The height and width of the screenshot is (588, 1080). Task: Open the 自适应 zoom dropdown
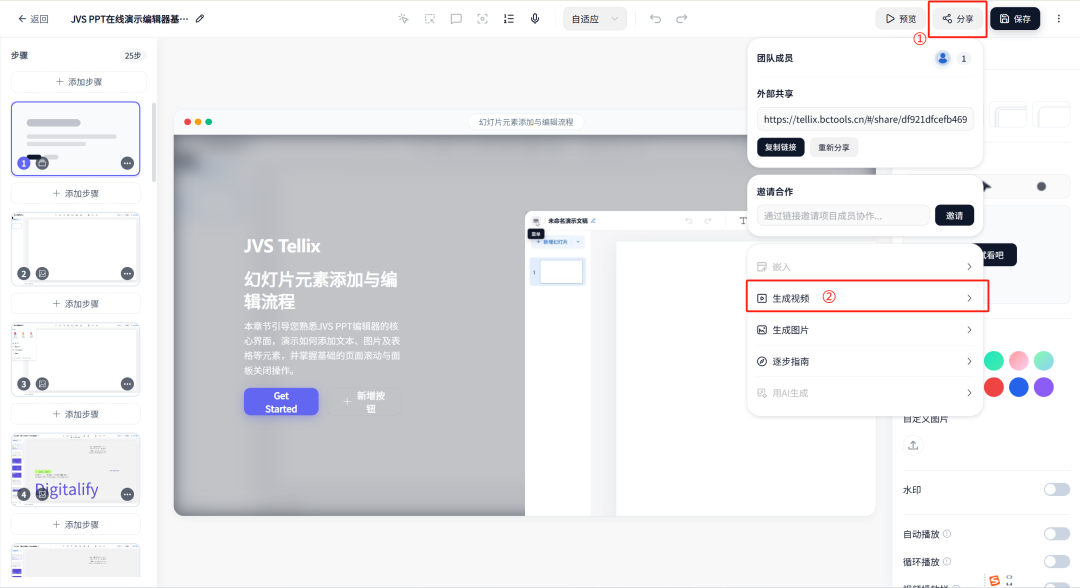click(x=594, y=19)
